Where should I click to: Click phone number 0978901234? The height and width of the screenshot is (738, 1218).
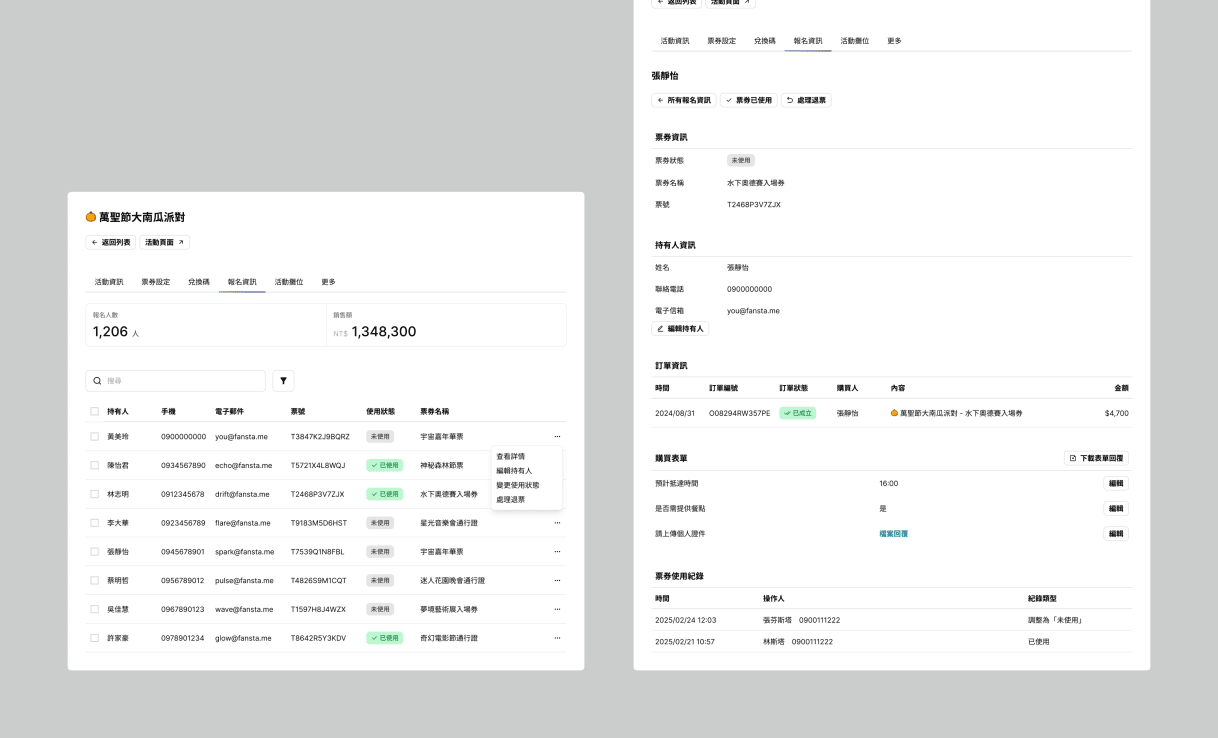(x=183, y=638)
